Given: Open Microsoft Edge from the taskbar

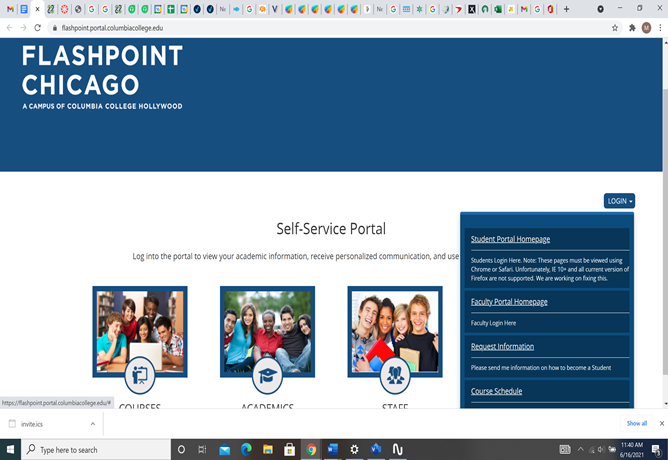Looking at the screenshot, I should (x=246, y=450).
